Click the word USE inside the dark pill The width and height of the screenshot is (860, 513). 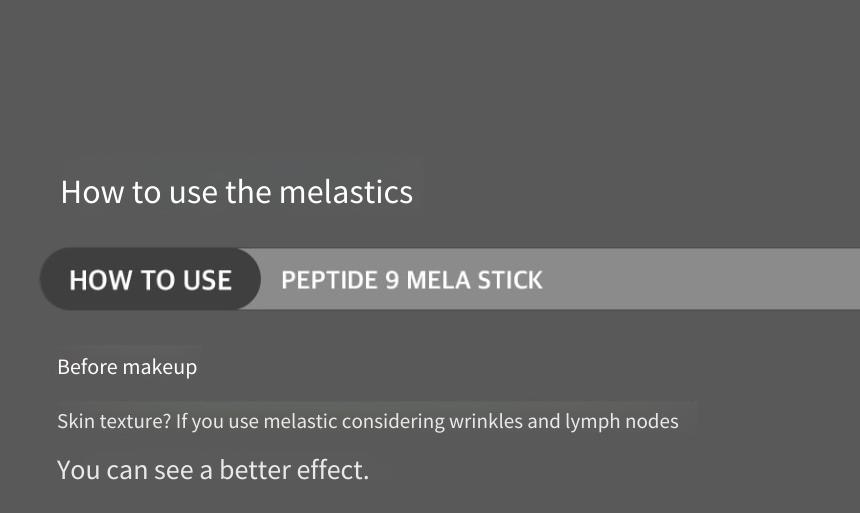(x=207, y=280)
